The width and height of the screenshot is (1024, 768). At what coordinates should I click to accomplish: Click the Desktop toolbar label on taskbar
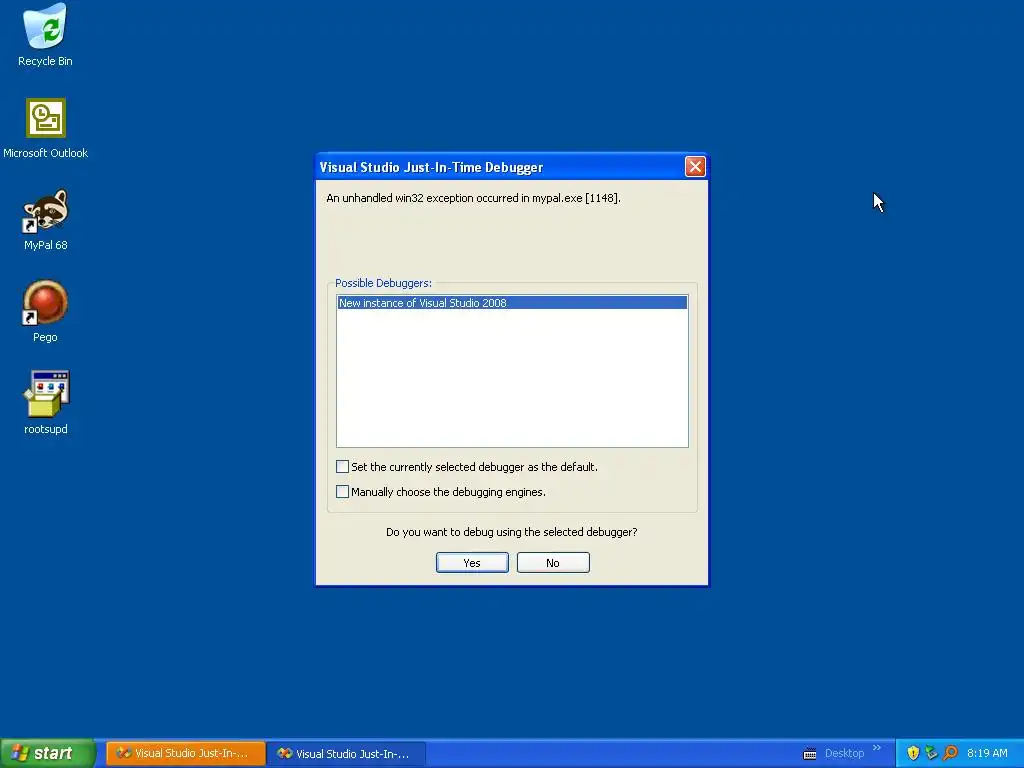coord(844,753)
